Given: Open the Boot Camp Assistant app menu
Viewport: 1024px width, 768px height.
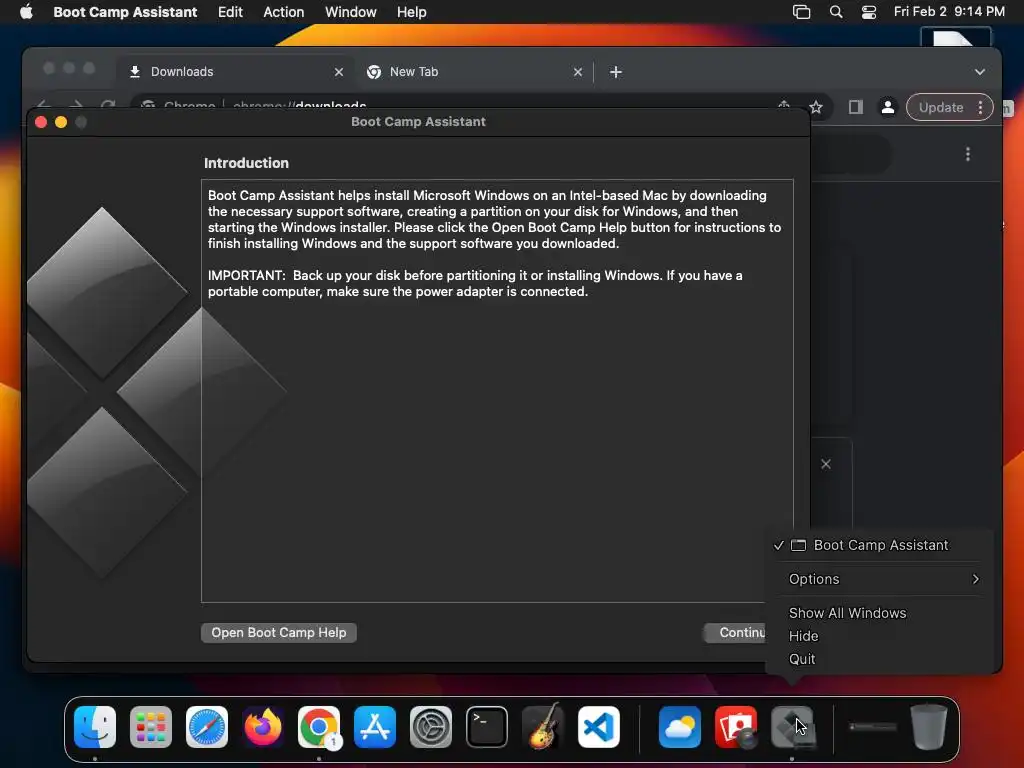Looking at the screenshot, I should tap(125, 12).
